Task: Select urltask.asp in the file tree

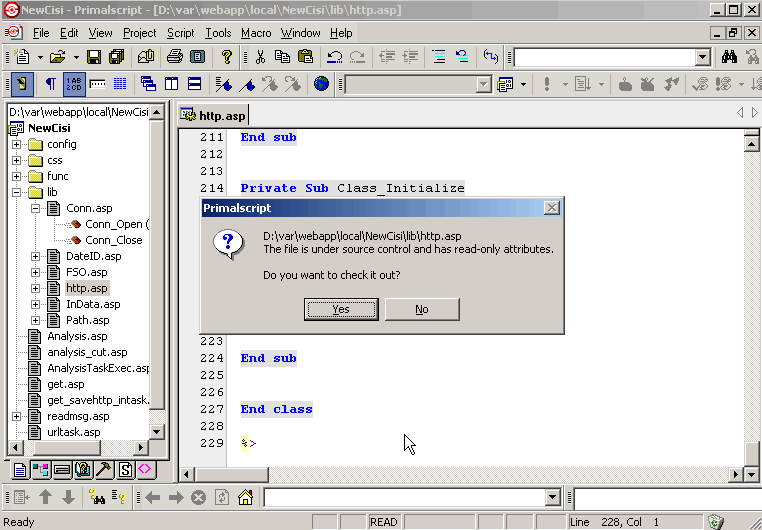Action: point(73,432)
